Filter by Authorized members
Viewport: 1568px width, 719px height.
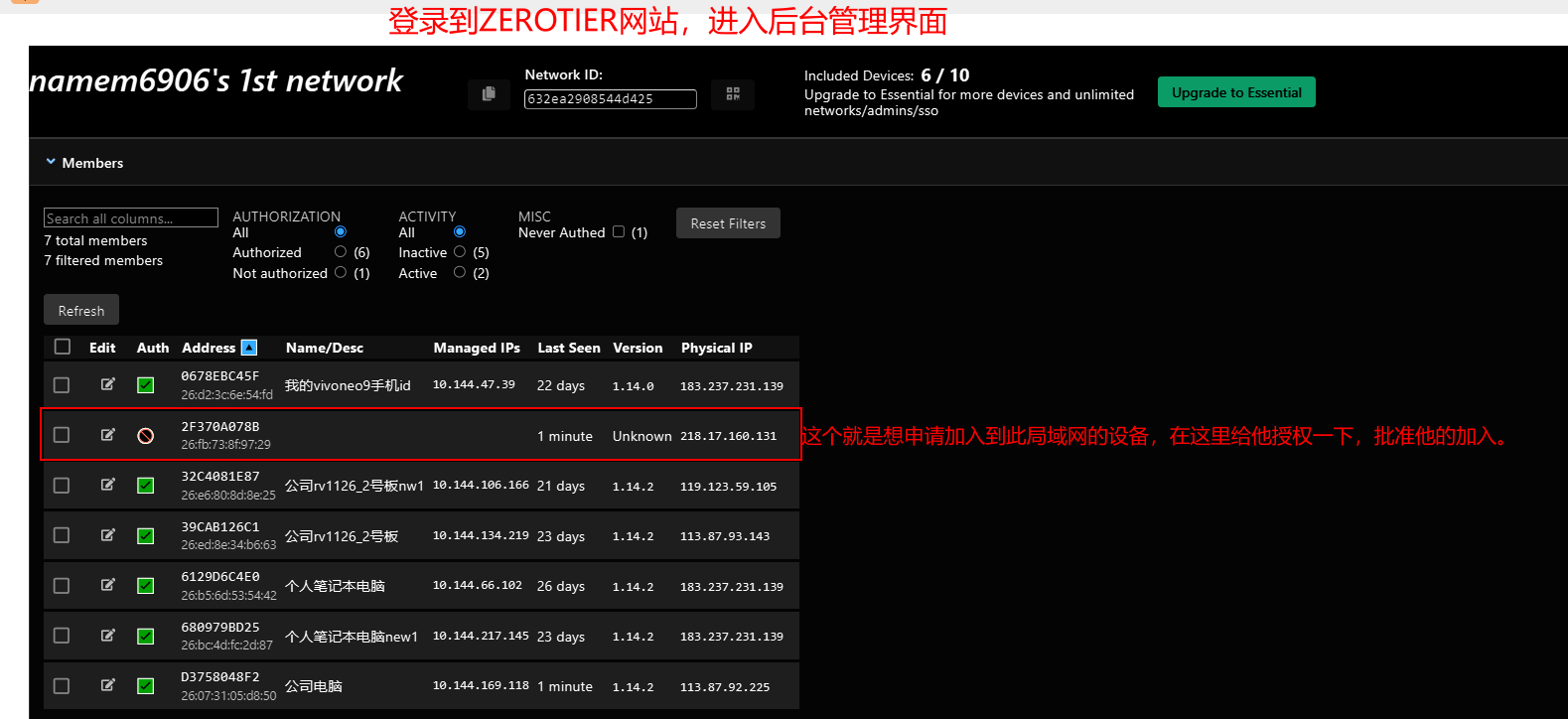pyautogui.click(x=341, y=251)
